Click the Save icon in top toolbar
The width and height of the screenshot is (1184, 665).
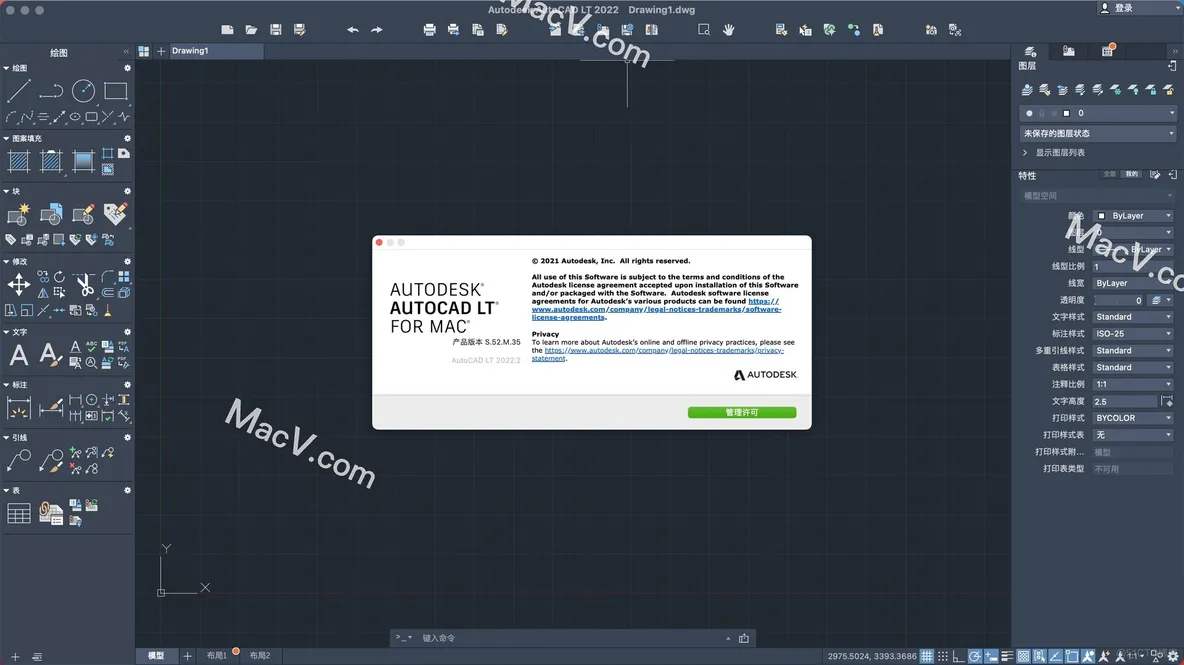tap(276, 29)
